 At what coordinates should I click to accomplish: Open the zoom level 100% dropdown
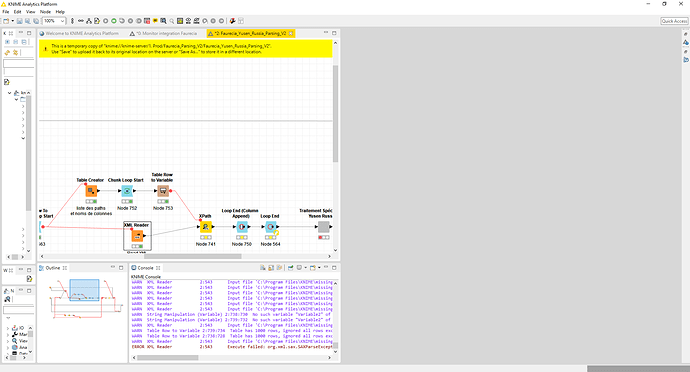(54, 21)
